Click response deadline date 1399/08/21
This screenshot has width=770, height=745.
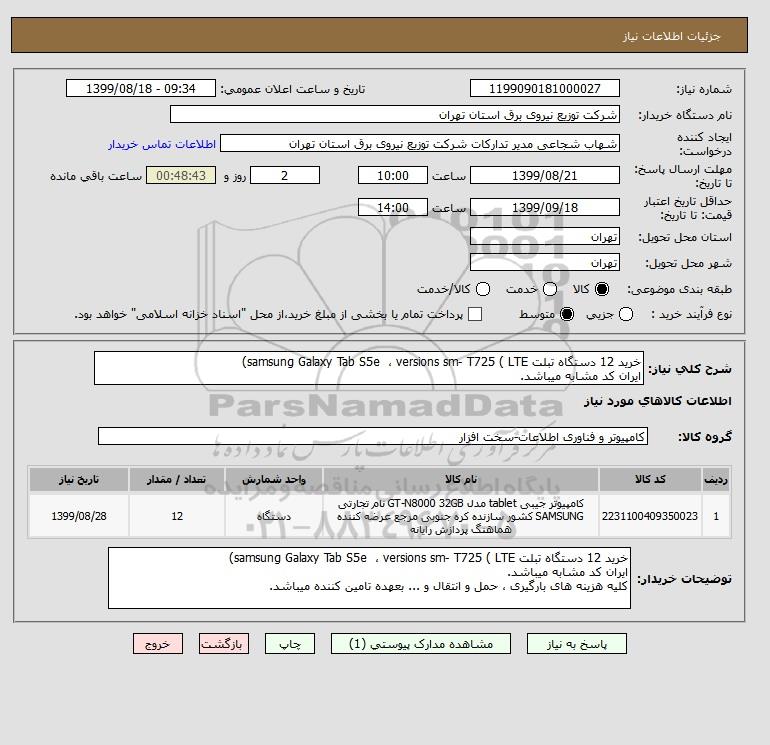[x=545, y=175]
